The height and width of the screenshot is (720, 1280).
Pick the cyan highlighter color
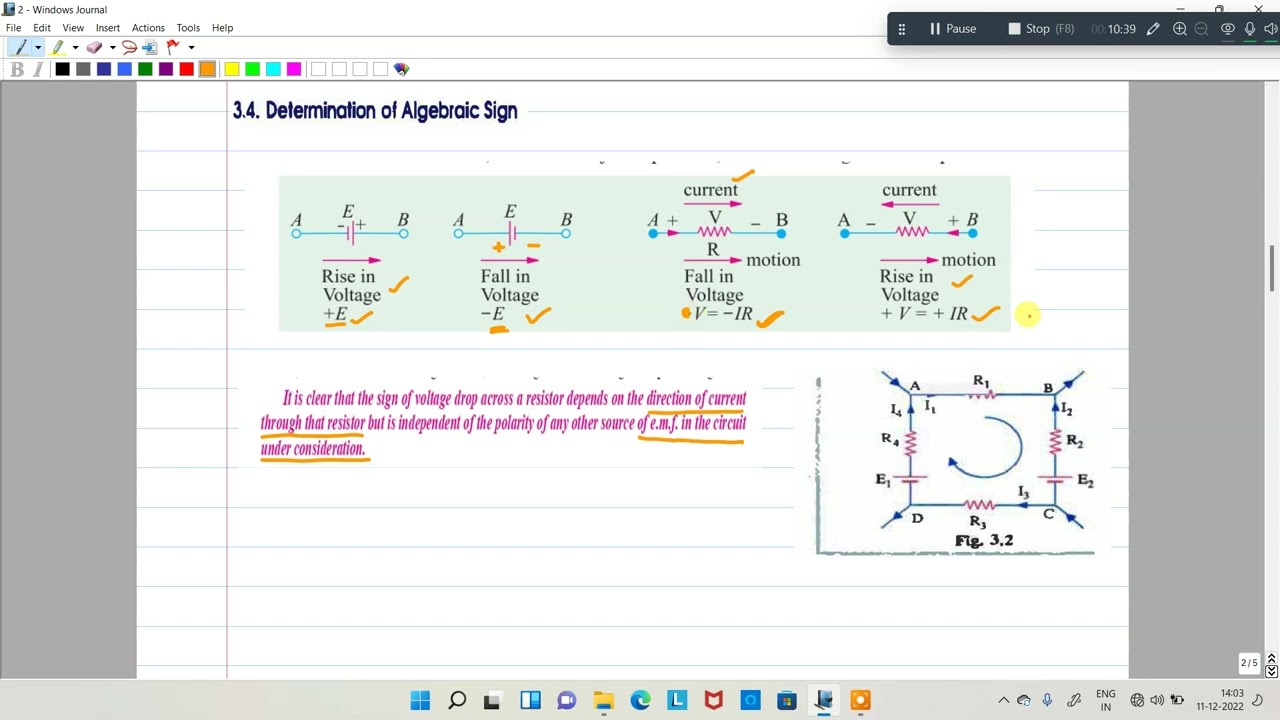pyautogui.click(x=273, y=69)
